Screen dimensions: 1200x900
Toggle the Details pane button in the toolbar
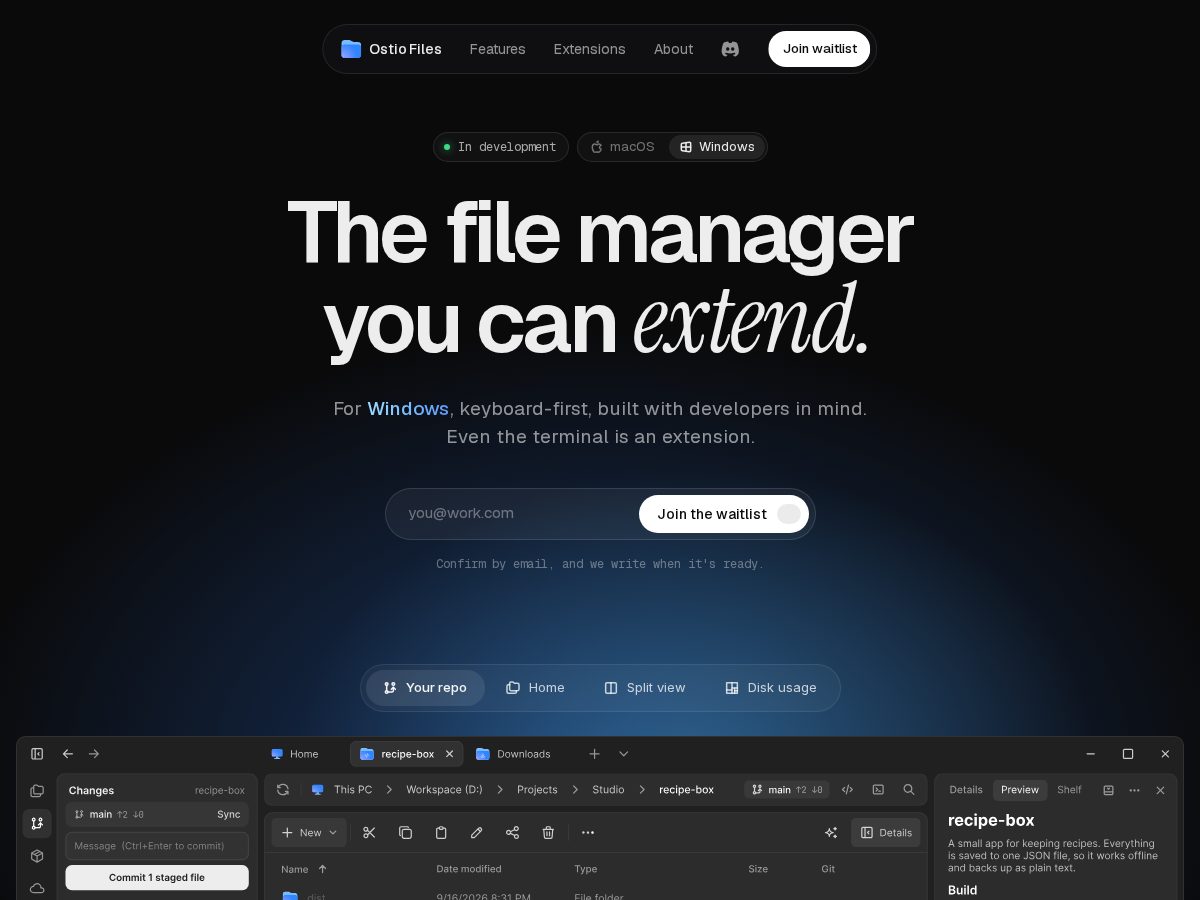pos(886,832)
